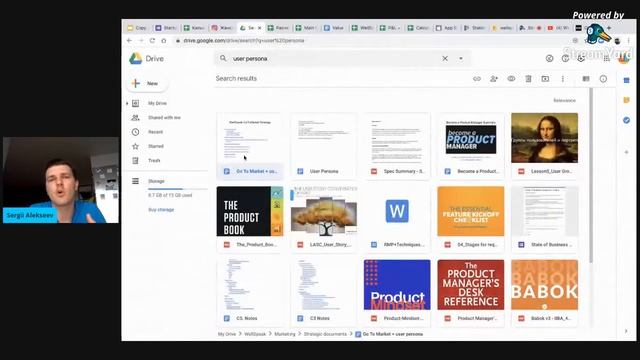Viewport: 640px width, 360px height.
Task: Click the Preview eye icon
Action: click(511, 79)
